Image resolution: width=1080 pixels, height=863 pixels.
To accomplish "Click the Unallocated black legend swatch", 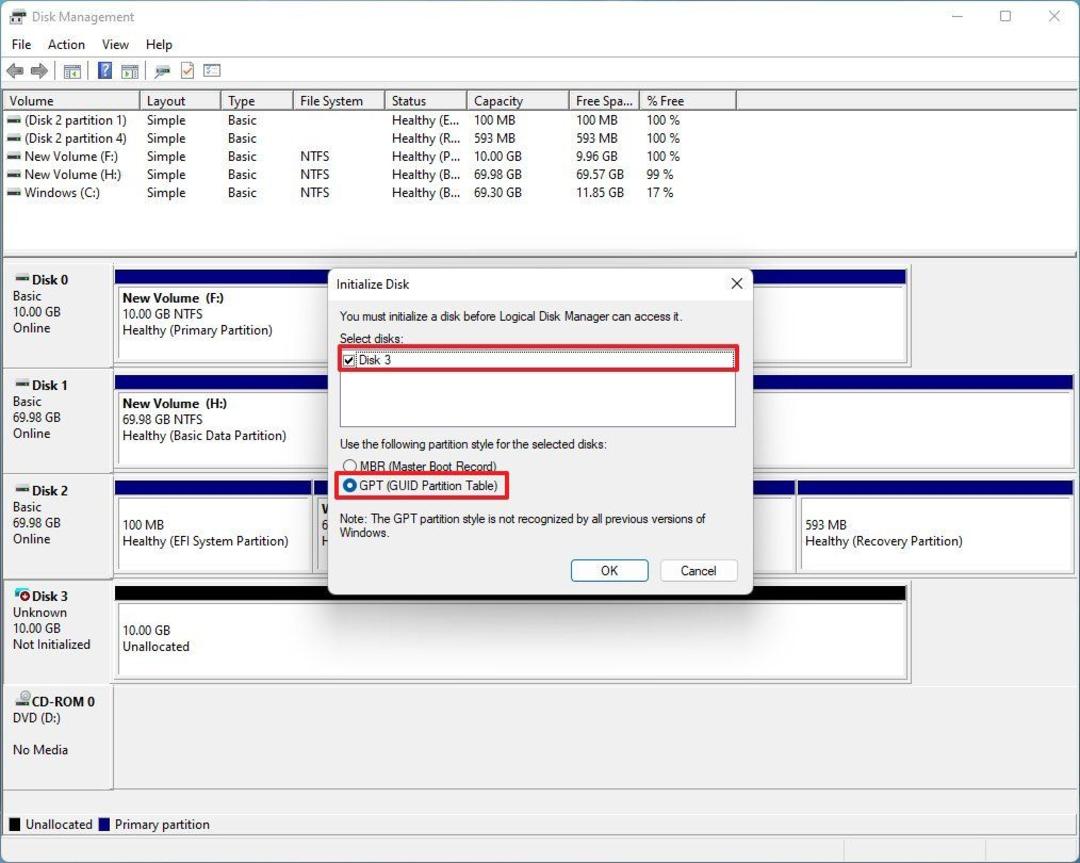I will pyautogui.click(x=14, y=824).
